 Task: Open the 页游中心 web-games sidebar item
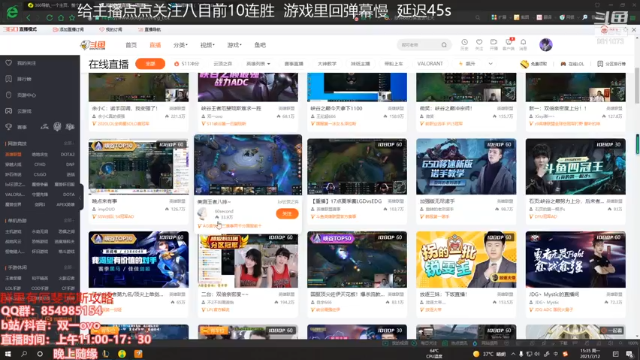(22, 95)
